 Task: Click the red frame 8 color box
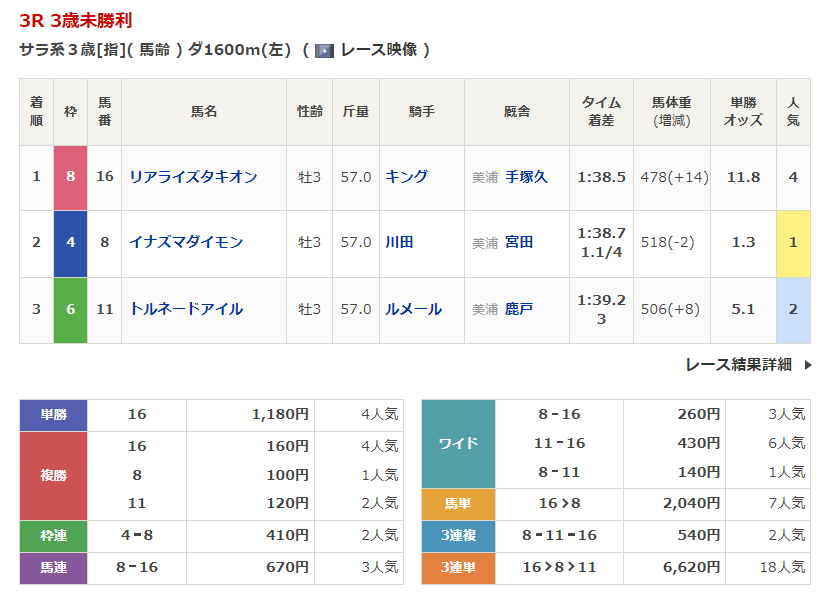pyautogui.click(x=70, y=177)
